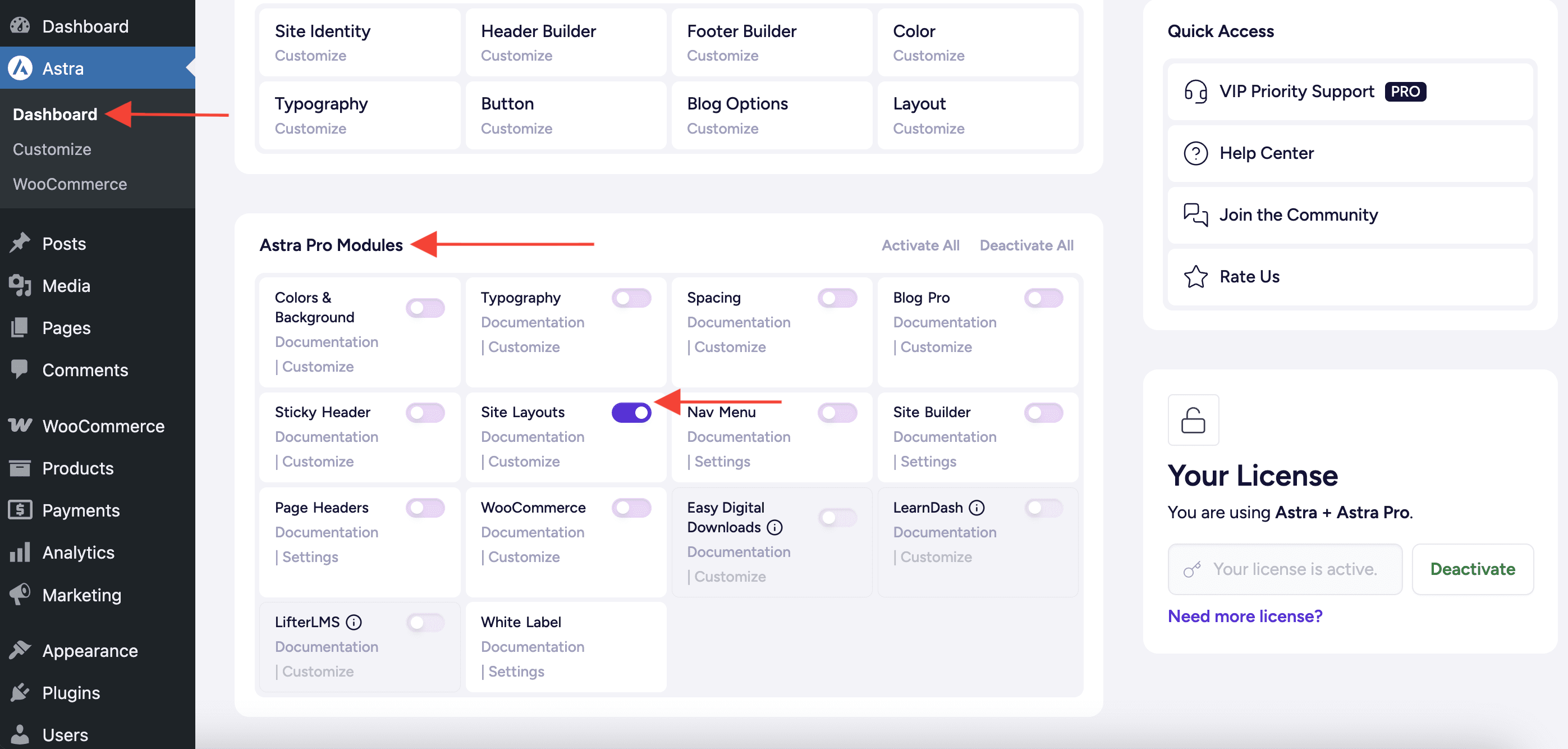
Task: Click the license key input field
Action: [x=1285, y=569]
